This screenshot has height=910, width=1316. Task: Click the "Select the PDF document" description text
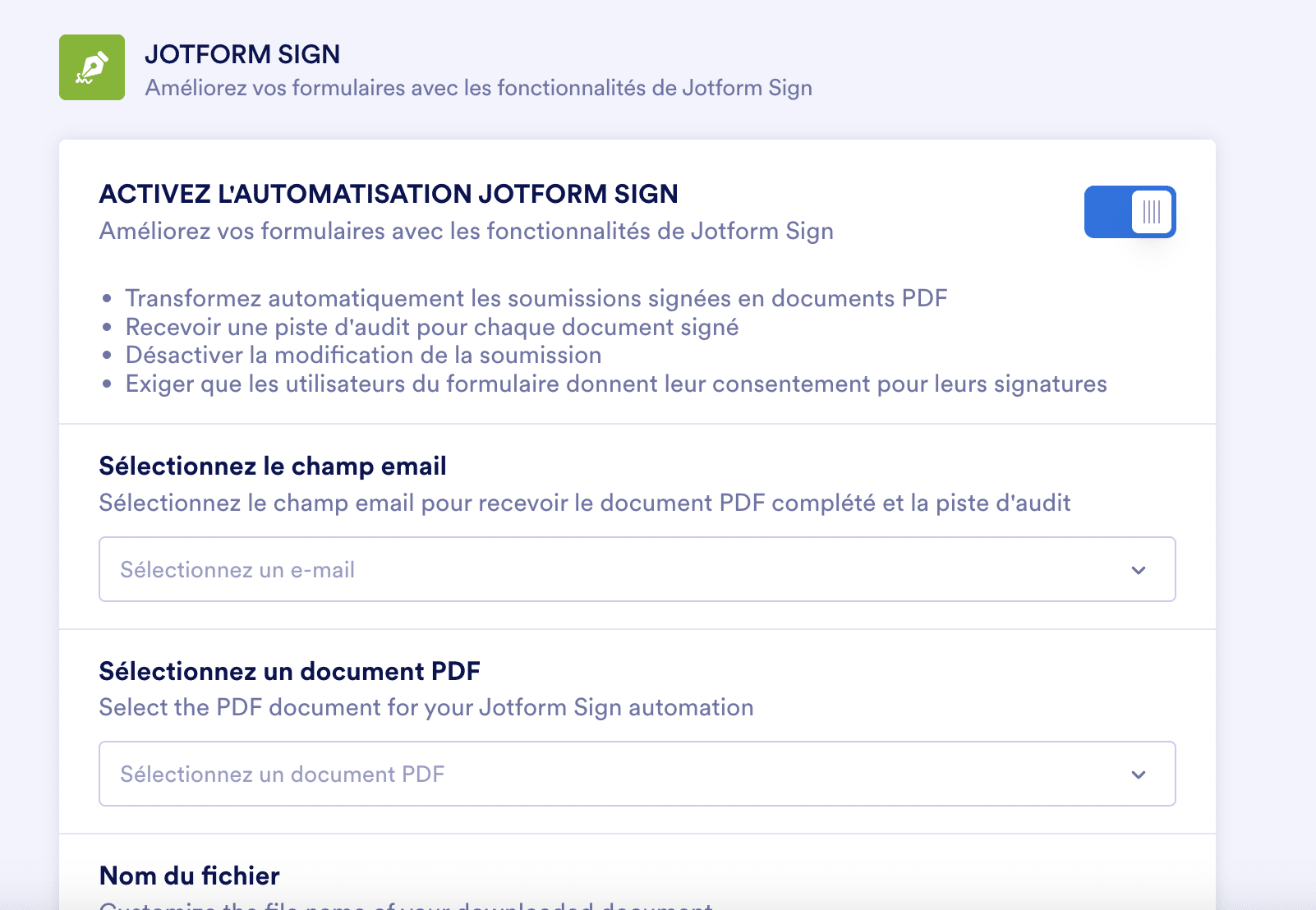[426, 707]
